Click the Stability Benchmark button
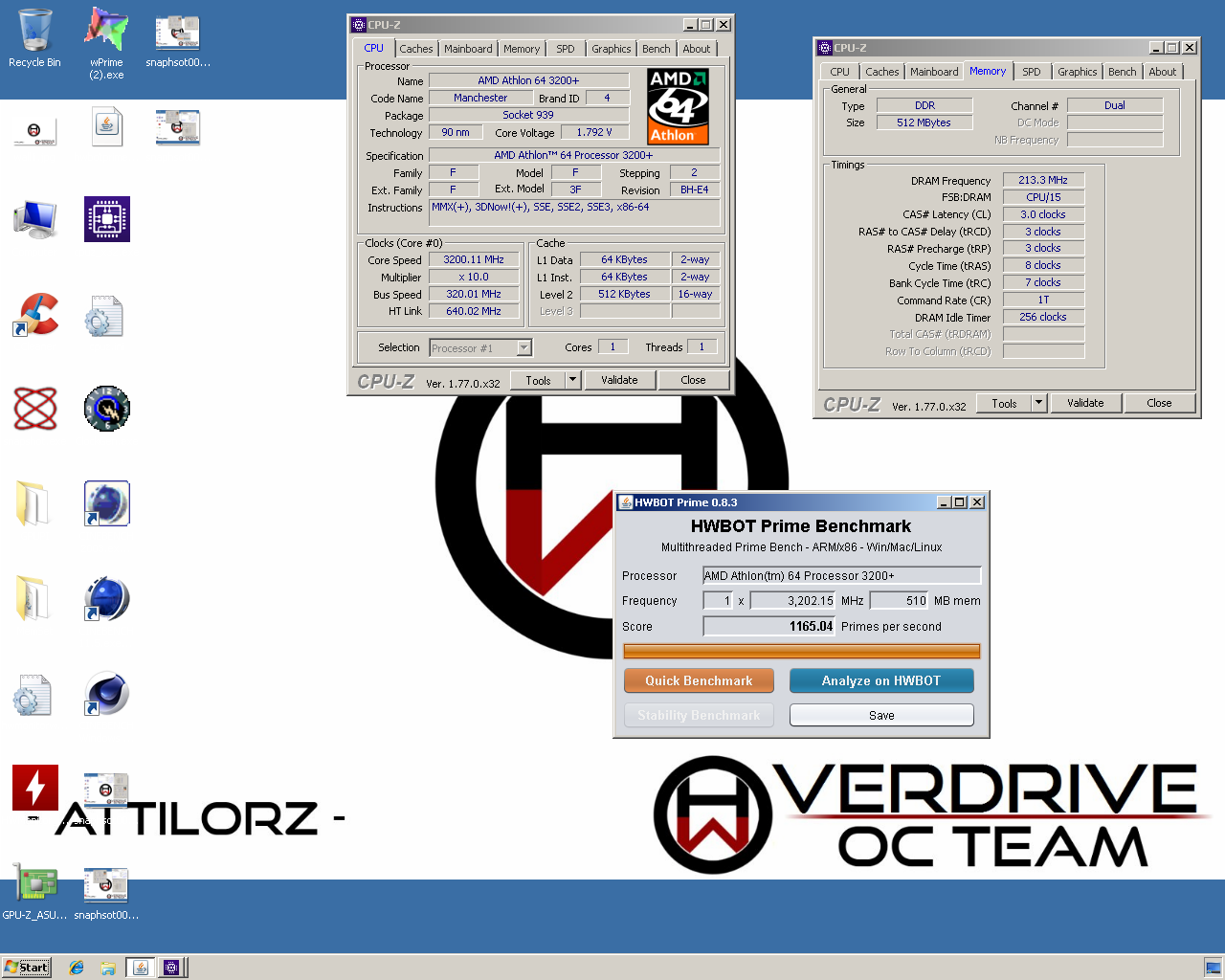This screenshot has height=980, width=1225. 699,715
